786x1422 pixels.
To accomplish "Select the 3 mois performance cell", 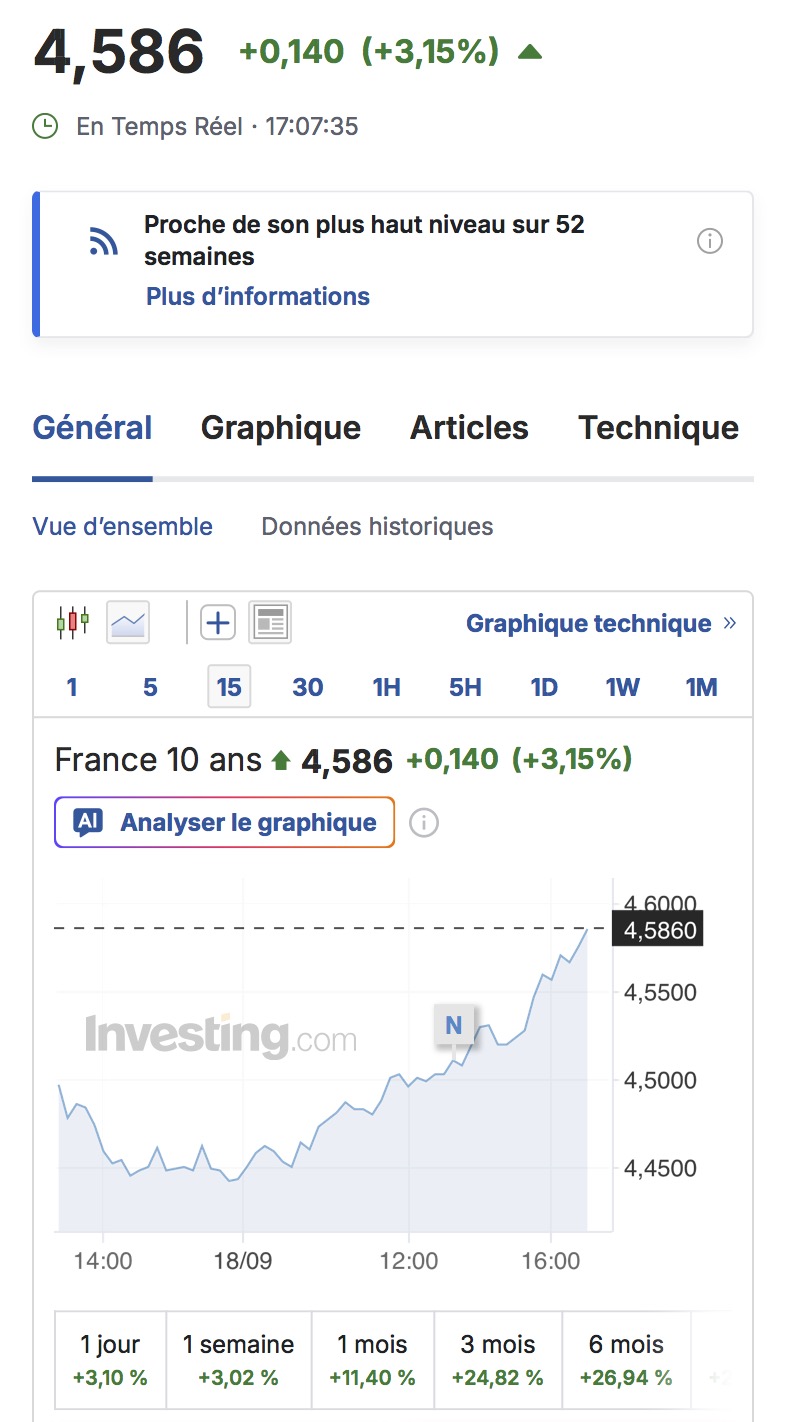I will (x=498, y=1361).
